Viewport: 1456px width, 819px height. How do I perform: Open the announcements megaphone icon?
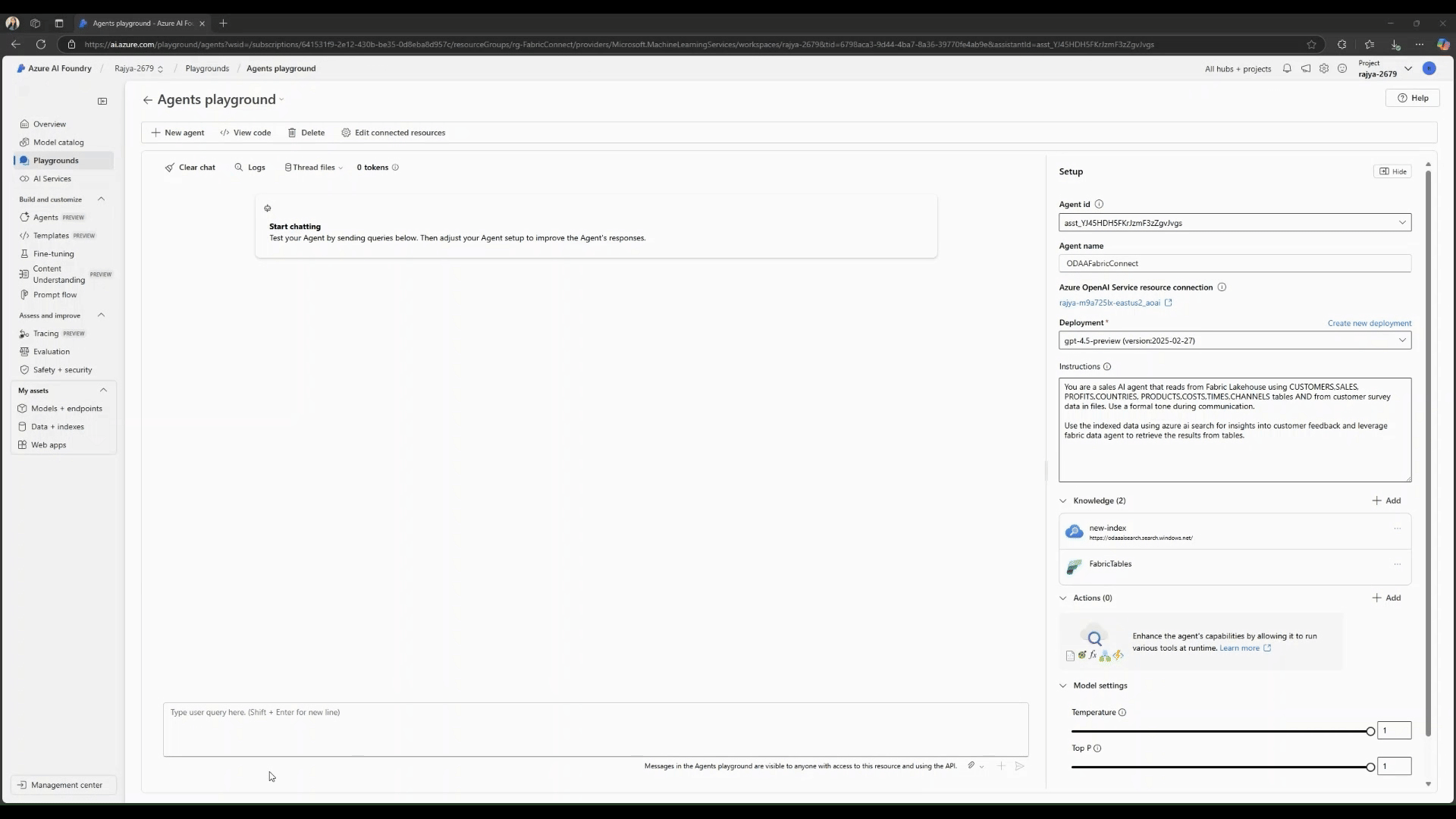tap(1306, 68)
